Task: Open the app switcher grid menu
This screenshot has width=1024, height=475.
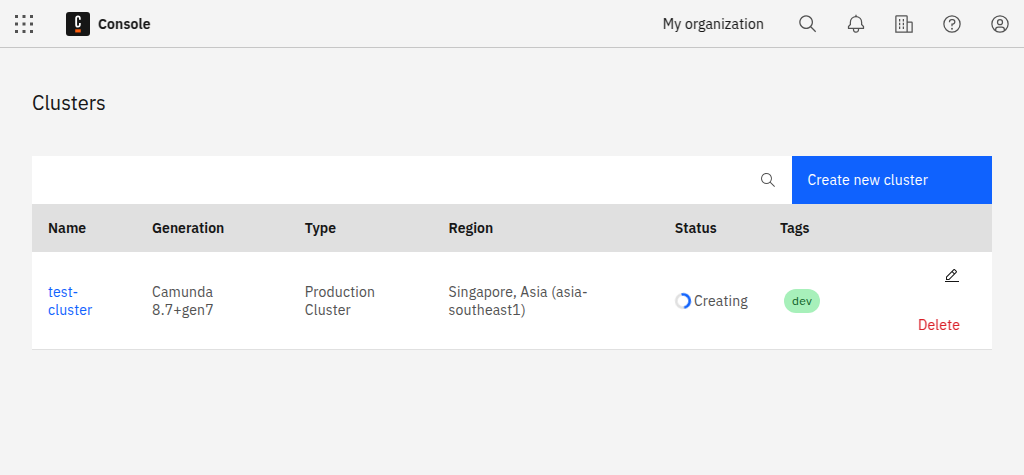Action: point(24,24)
